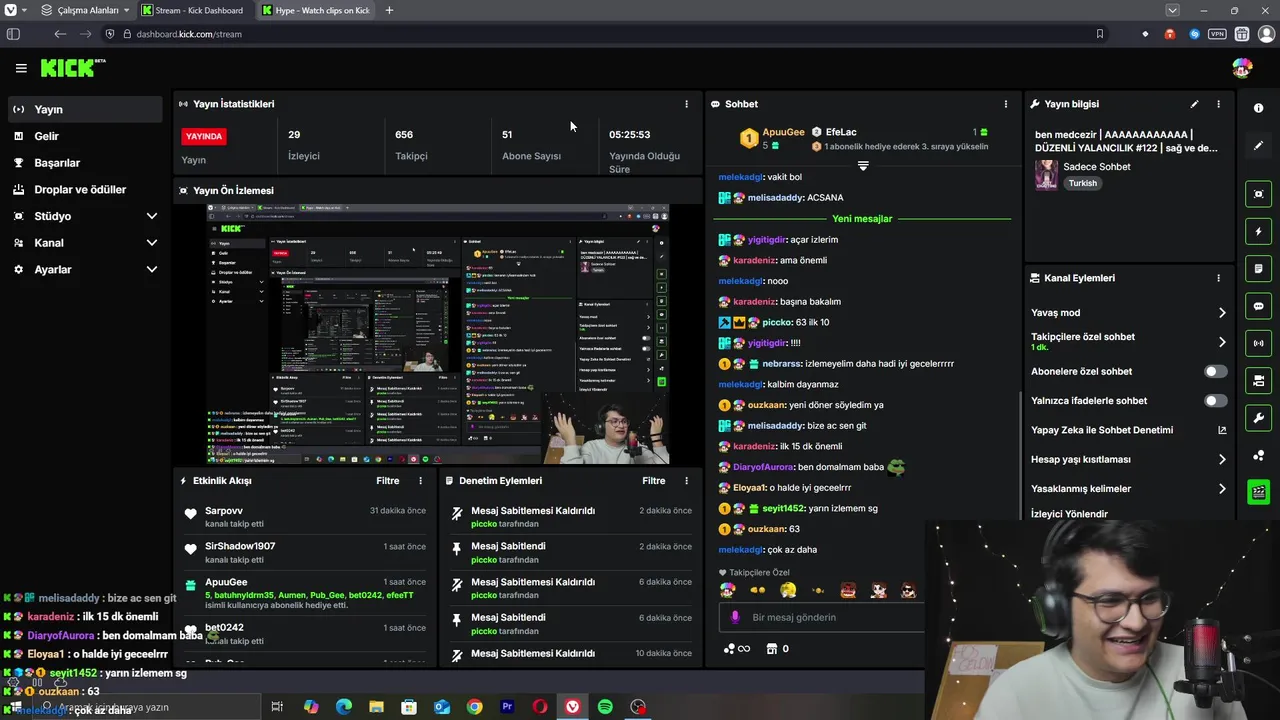The width and height of the screenshot is (1280, 720).
Task: Open Google Chrome from the taskbar
Action: [x=474, y=707]
